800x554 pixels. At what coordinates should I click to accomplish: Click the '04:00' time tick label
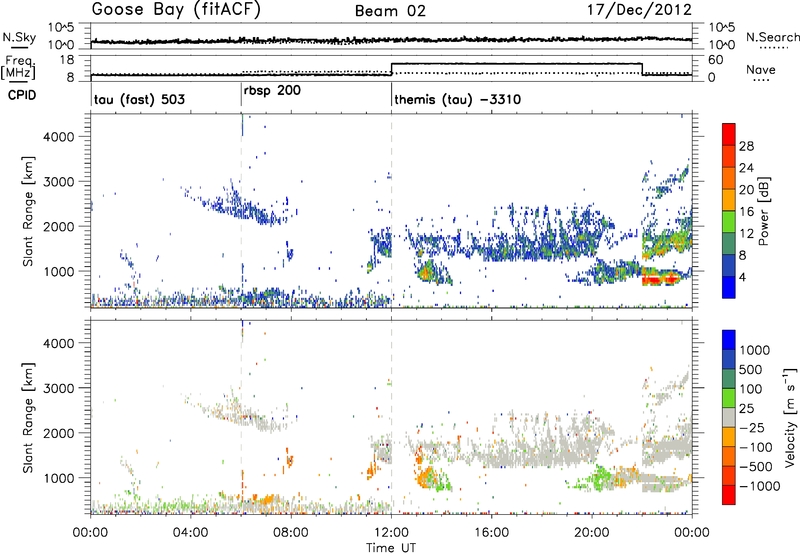click(x=190, y=533)
